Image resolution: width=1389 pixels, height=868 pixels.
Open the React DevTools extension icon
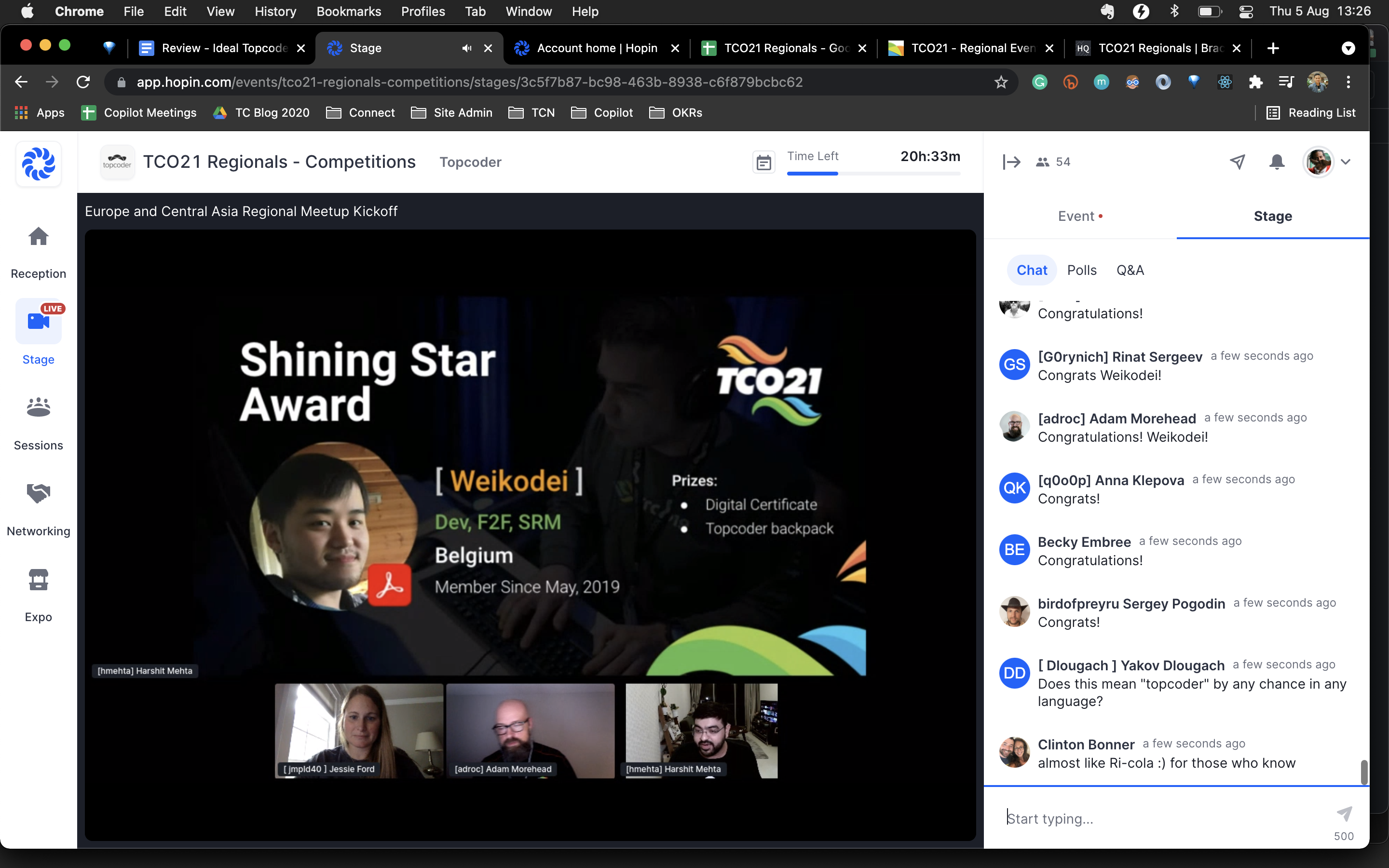click(1225, 82)
